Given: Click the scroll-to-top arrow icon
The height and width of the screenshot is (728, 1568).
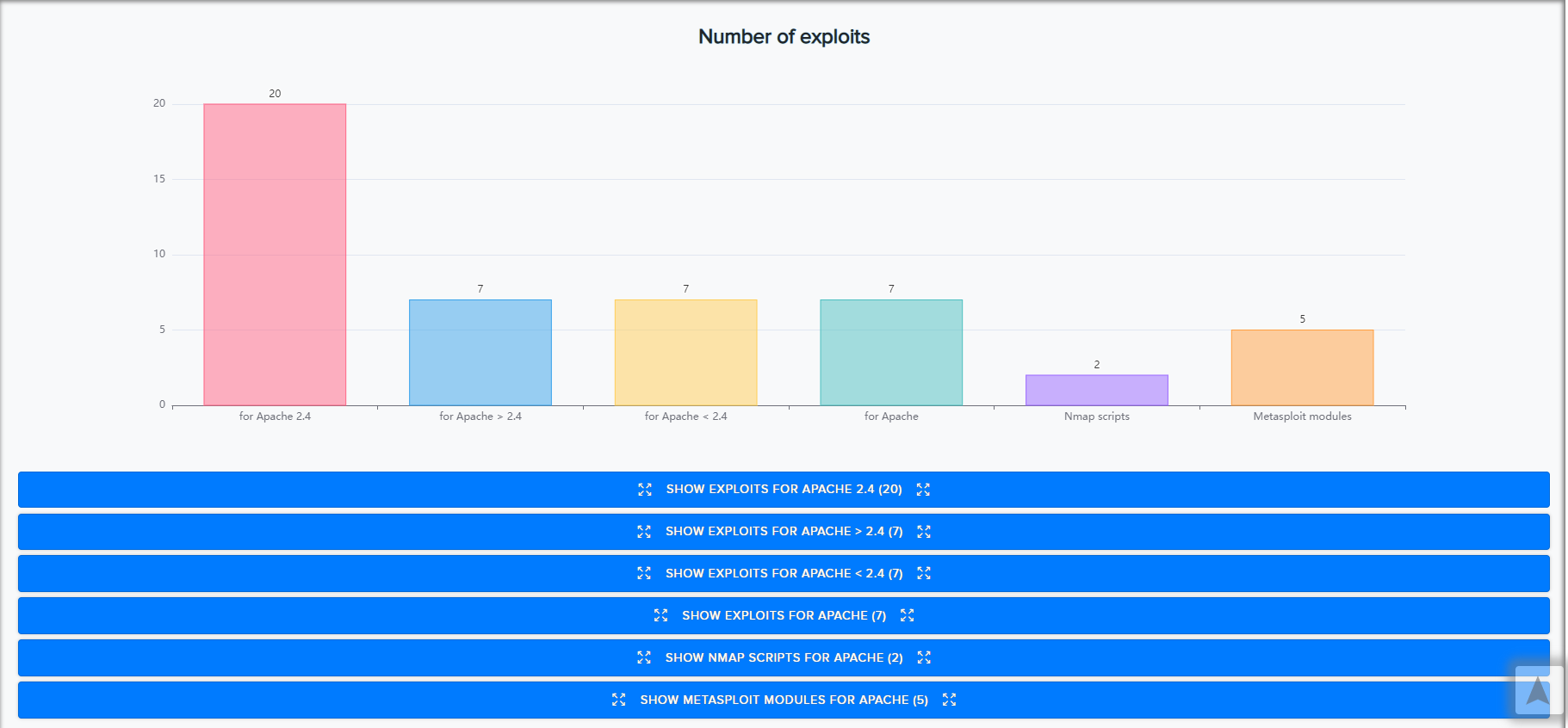Looking at the screenshot, I should pos(1537,690).
